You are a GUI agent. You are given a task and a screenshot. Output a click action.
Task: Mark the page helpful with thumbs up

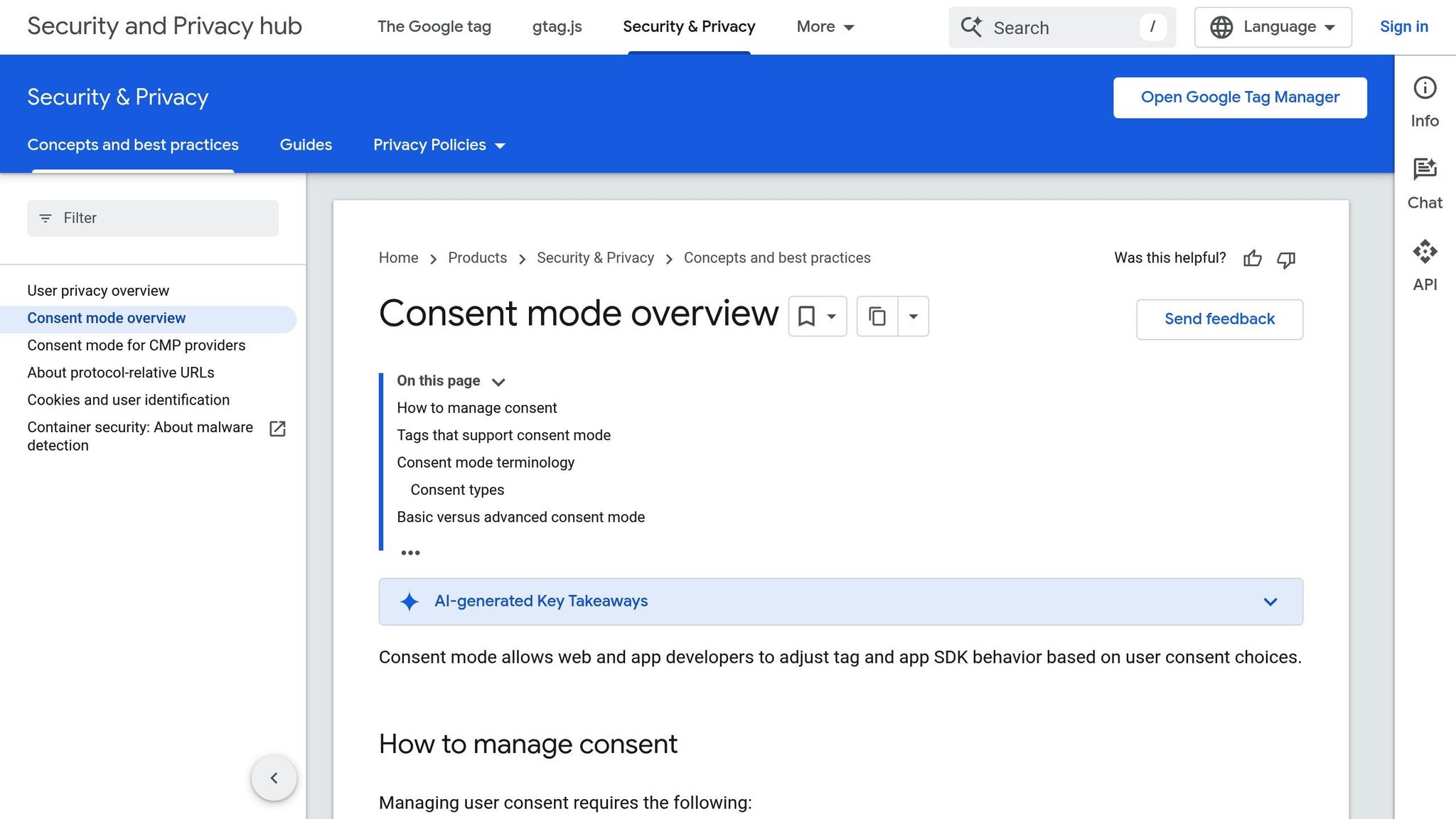coord(1252,259)
